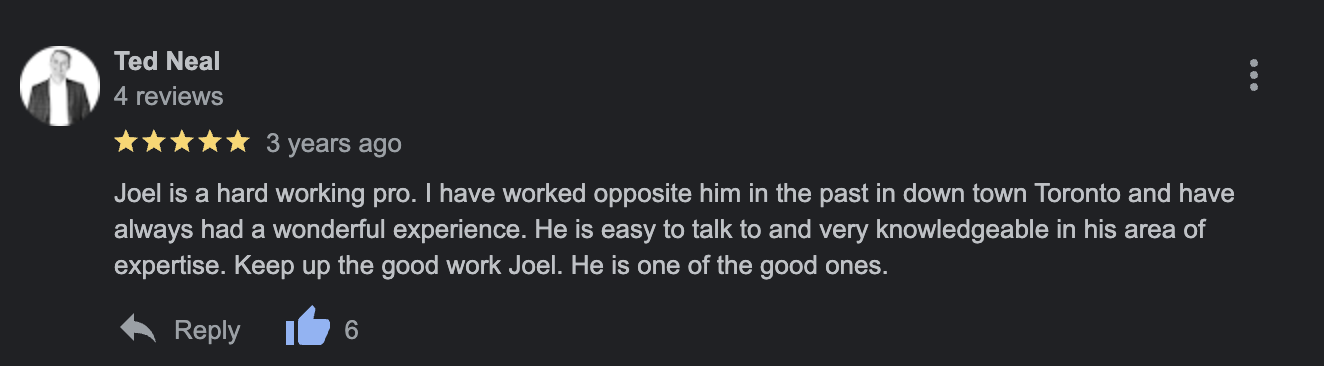Screen dimensions: 1324x366
Task: Select the fifth rating star
Action: pyautogui.click(x=237, y=143)
